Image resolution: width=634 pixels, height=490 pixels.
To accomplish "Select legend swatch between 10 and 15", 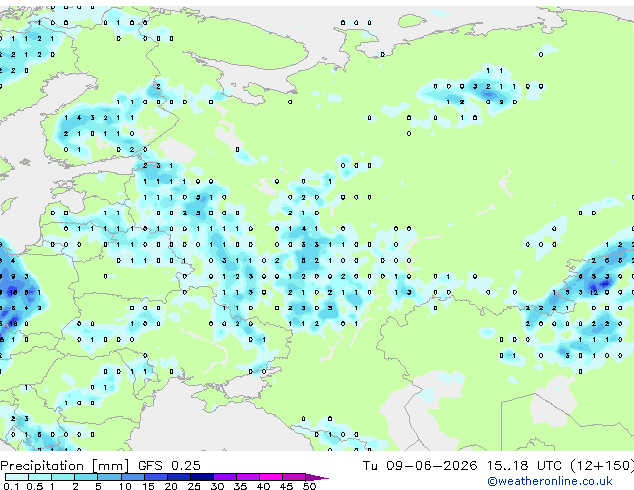I will click(132, 477).
